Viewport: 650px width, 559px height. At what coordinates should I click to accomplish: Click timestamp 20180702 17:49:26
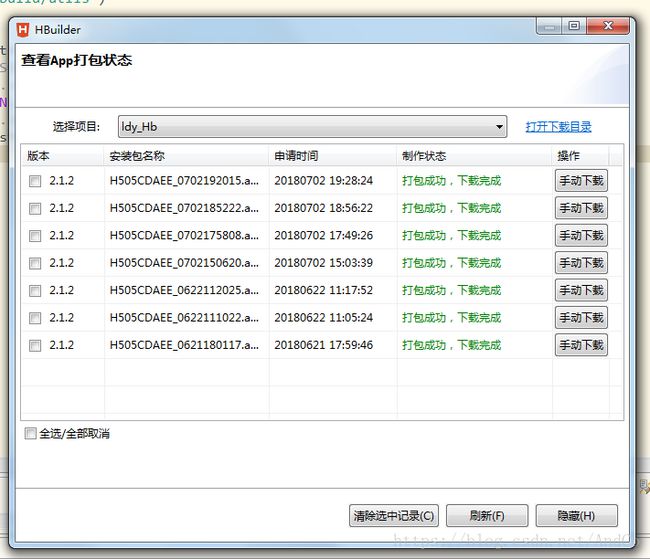coord(323,235)
